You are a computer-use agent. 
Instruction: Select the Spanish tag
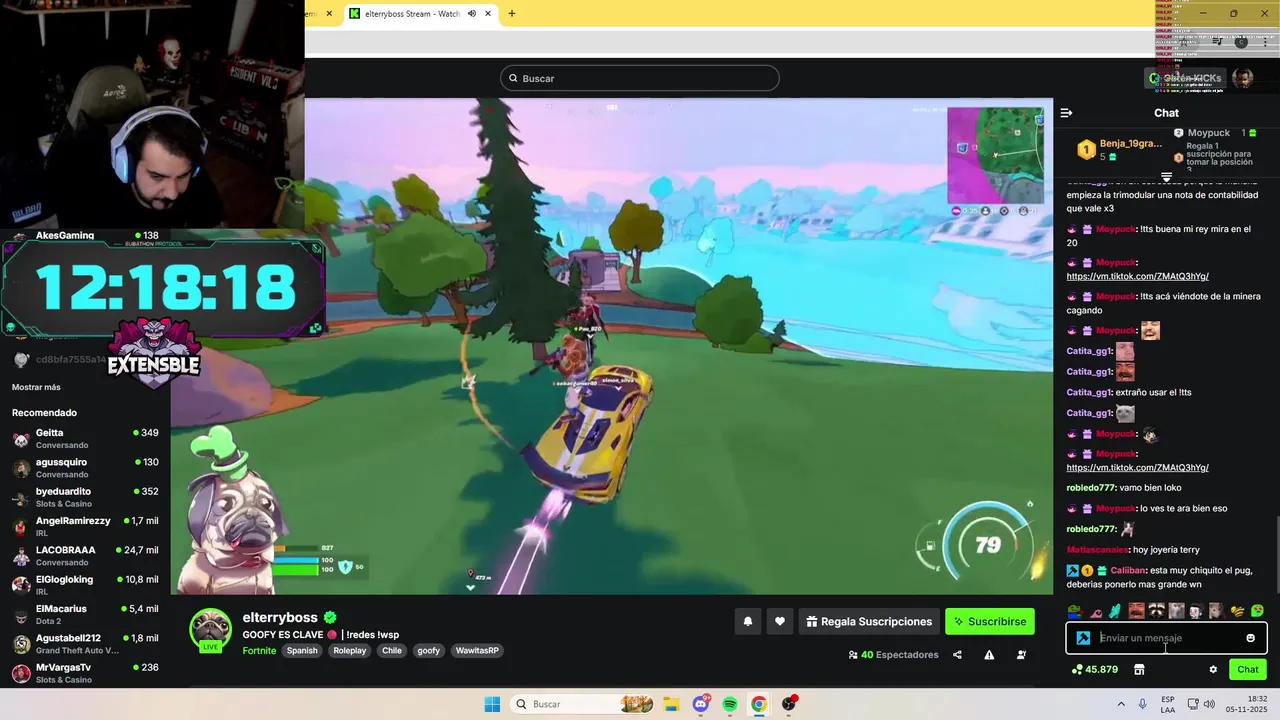pos(302,650)
